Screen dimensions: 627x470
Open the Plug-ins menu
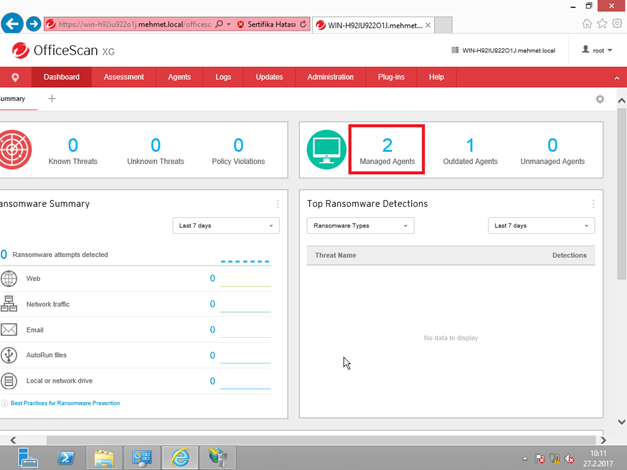(x=391, y=77)
